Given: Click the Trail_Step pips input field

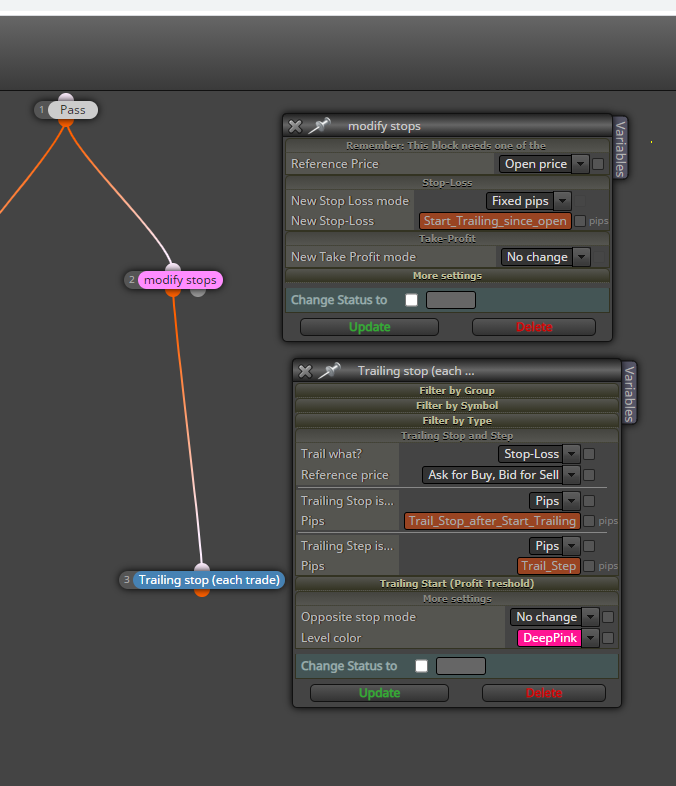Looking at the screenshot, I should tap(549, 566).
